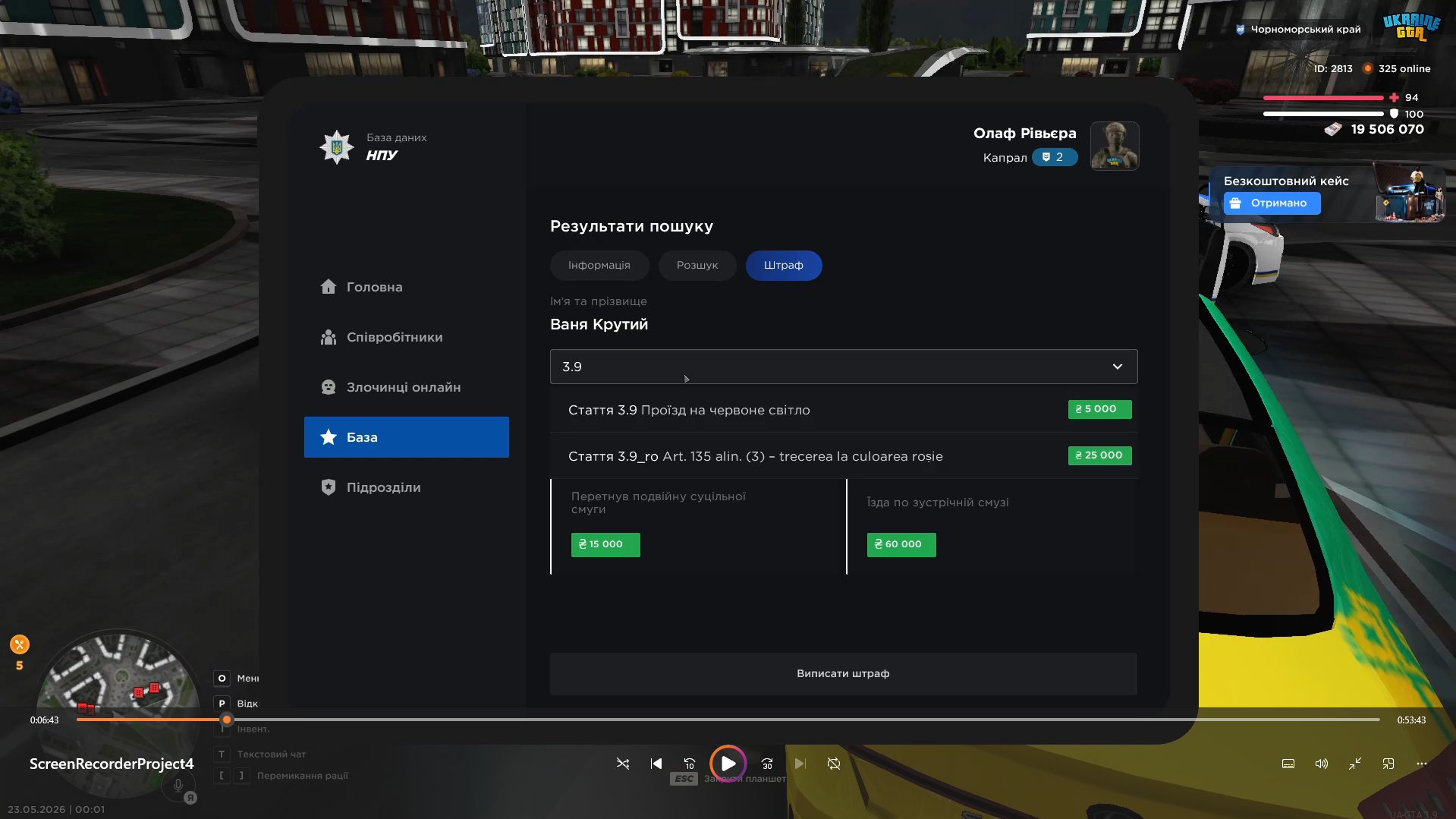Screen dimensions: 1456x819
Task: Click the microphone icon near the minimap
Action: pos(178,786)
